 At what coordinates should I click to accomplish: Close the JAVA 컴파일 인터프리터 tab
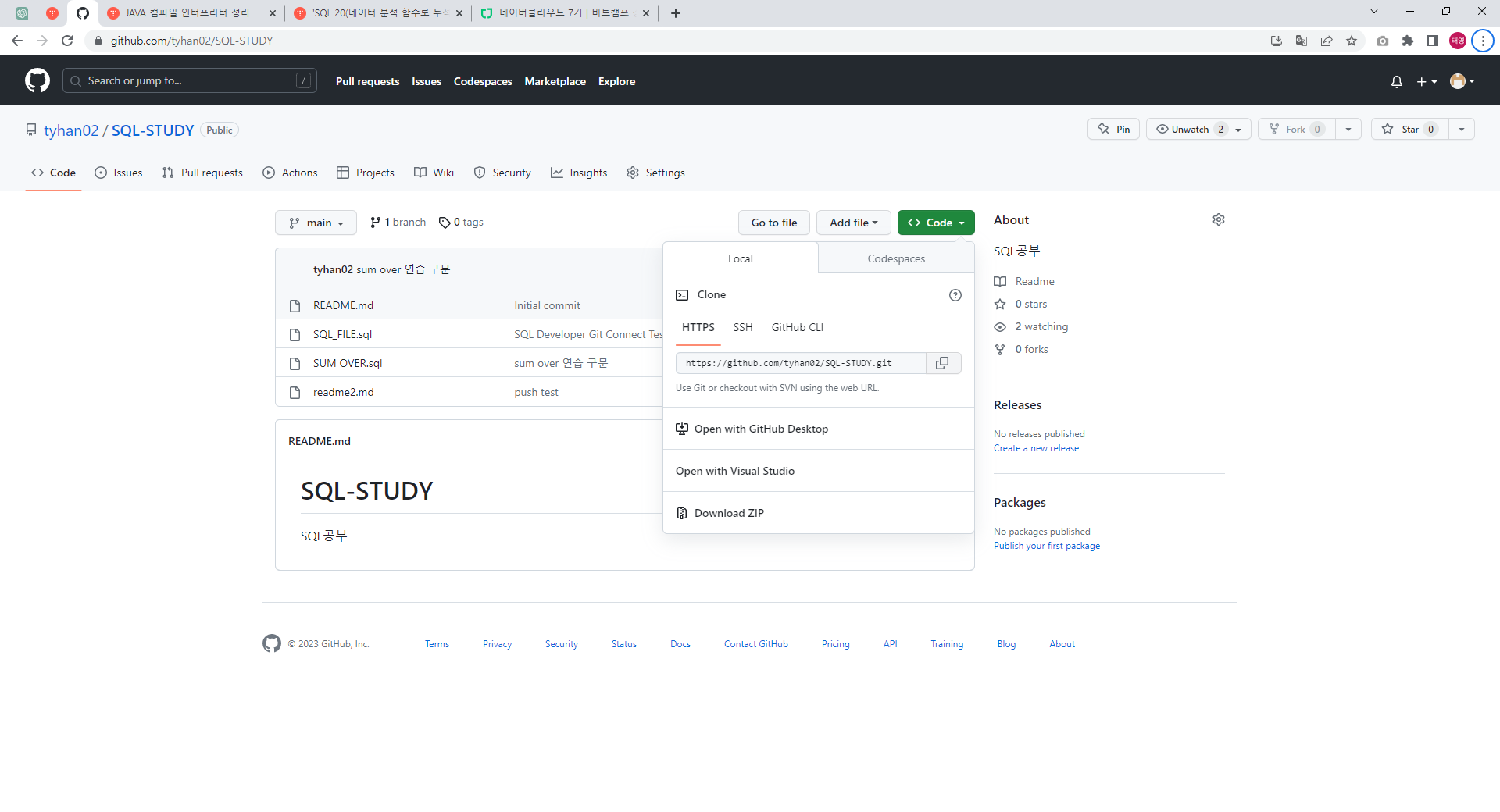tap(272, 13)
